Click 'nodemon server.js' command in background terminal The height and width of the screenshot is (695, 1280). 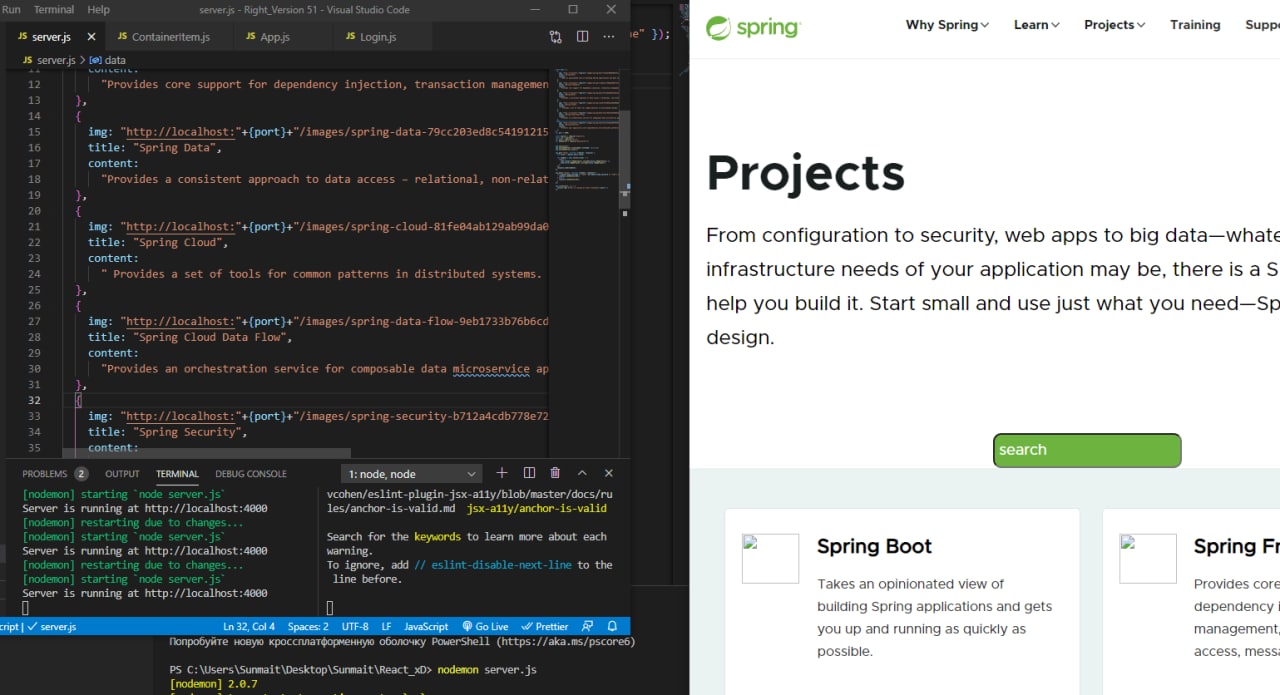pyautogui.click(x=487, y=669)
